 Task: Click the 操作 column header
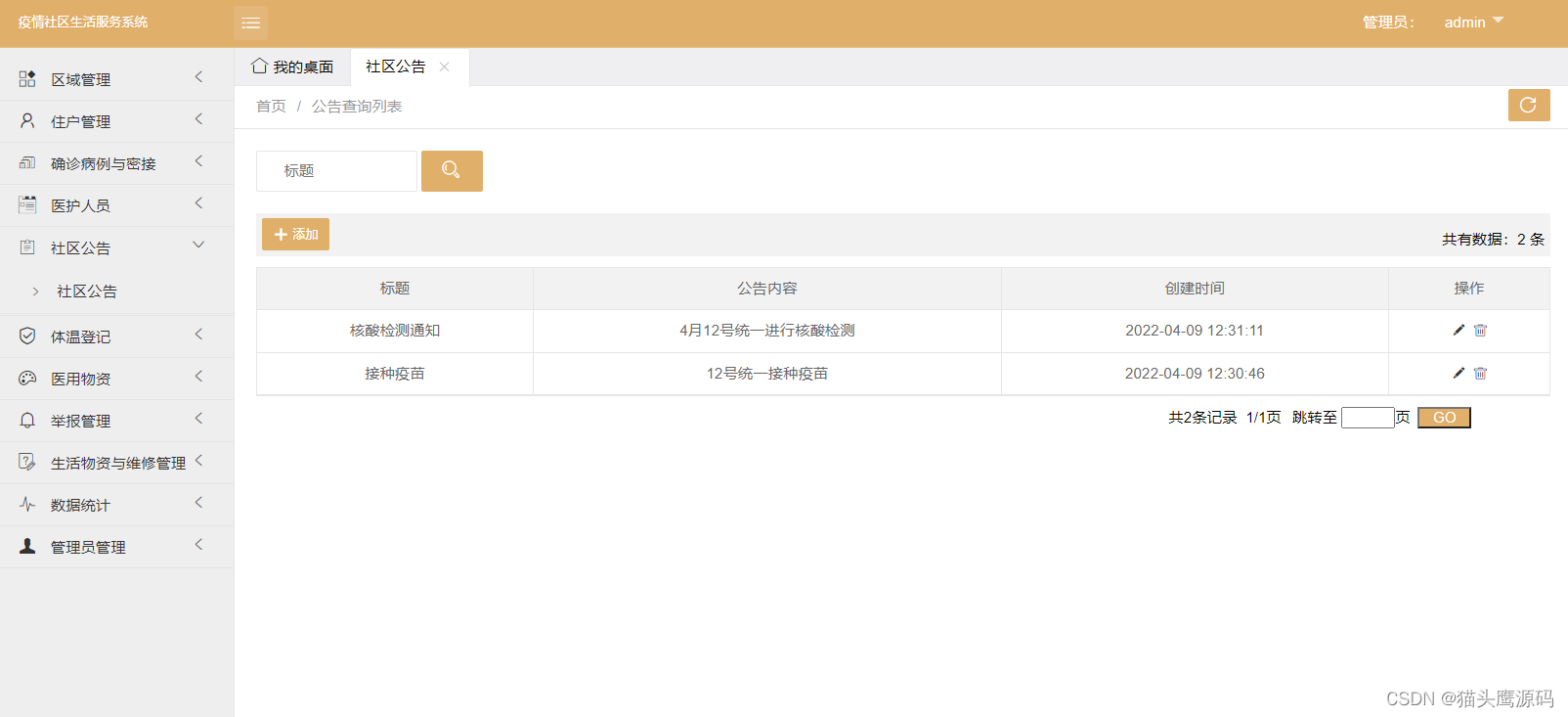1469,289
